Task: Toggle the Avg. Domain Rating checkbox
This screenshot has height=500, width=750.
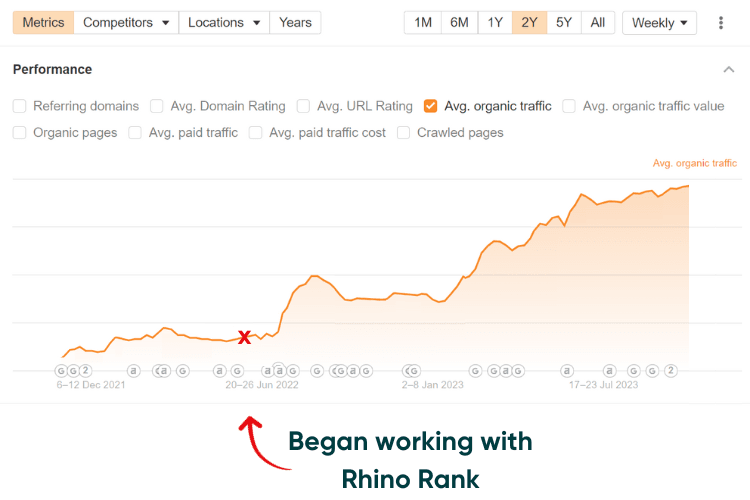Action: 157,106
